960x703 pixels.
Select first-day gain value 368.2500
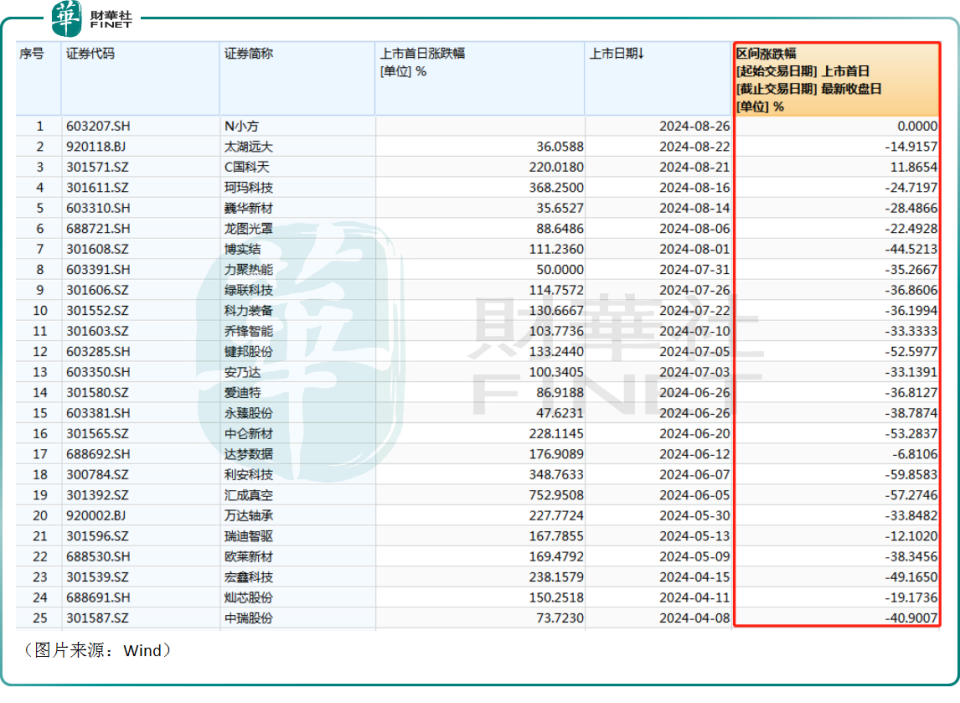557,188
